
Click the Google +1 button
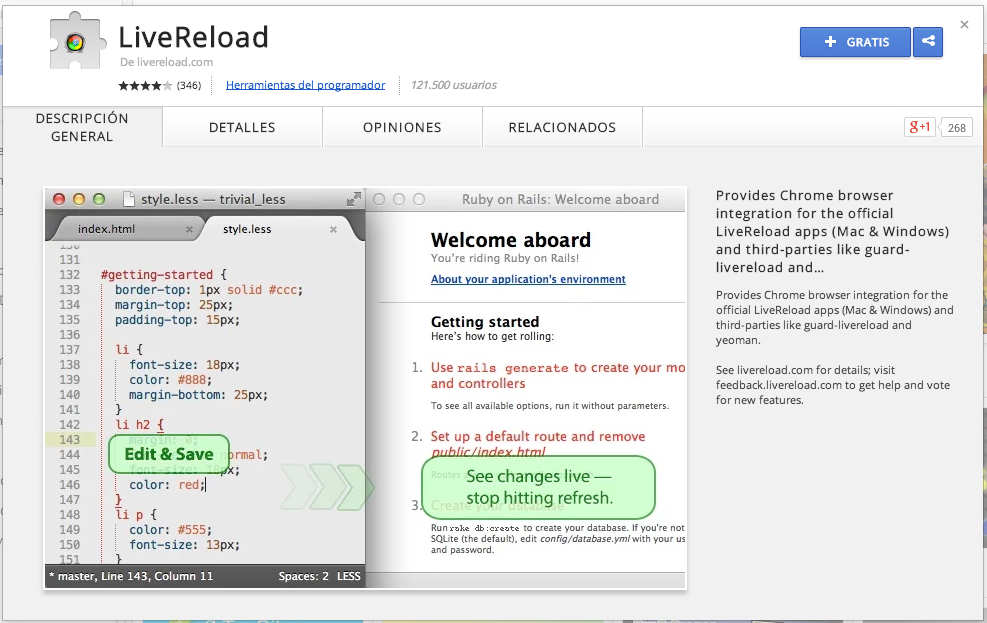point(920,127)
